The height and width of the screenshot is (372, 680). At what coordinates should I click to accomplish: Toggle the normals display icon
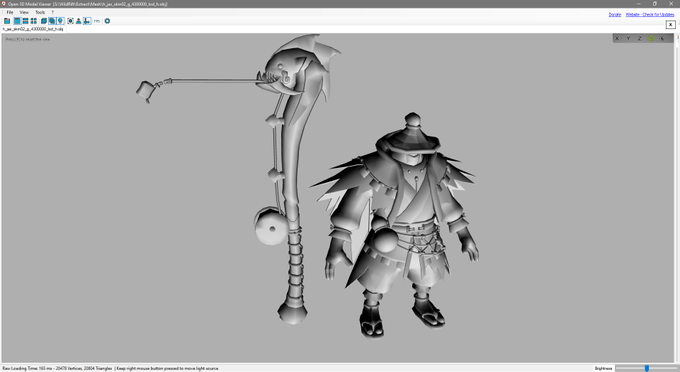(x=78, y=21)
